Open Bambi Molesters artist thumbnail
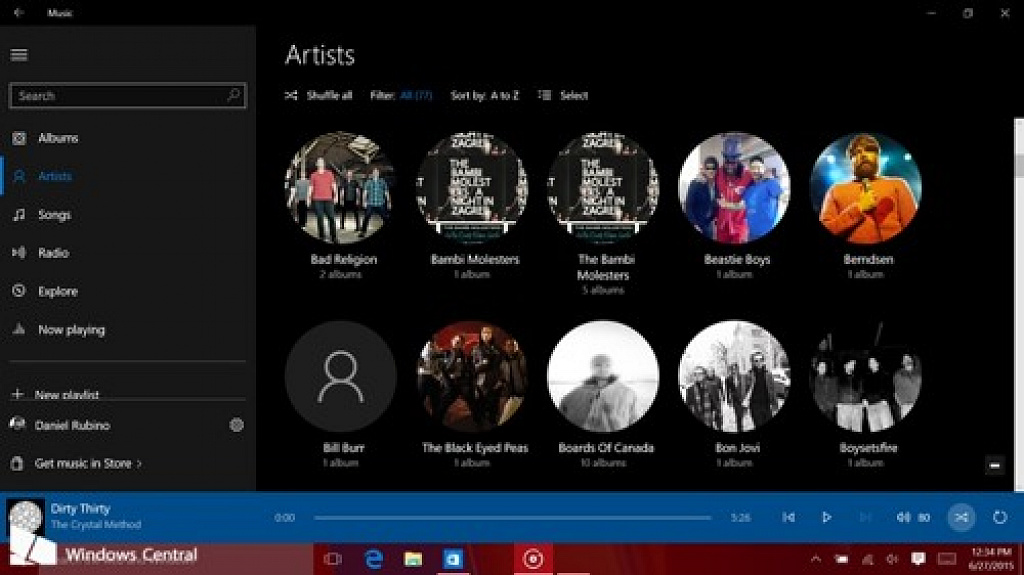The height and width of the screenshot is (575, 1024). point(472,188)
